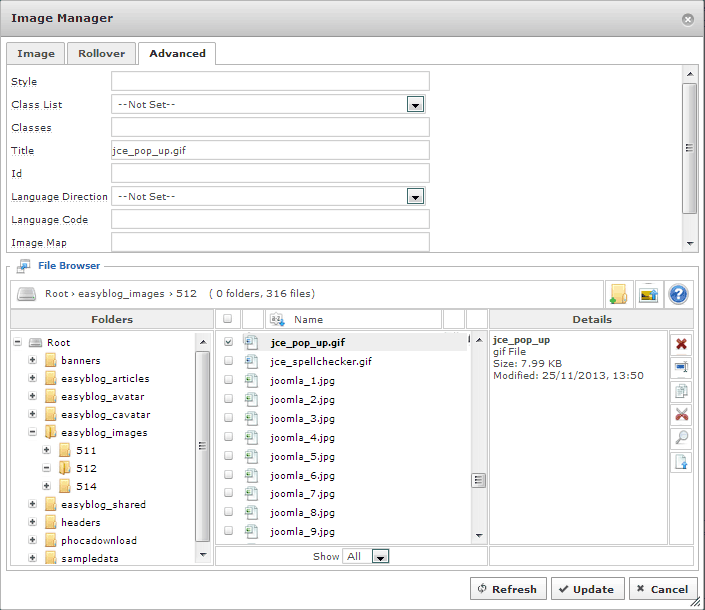Open the Class List dropdown
Viewport: 705px width, 610px height.
(x=416, y=104)
